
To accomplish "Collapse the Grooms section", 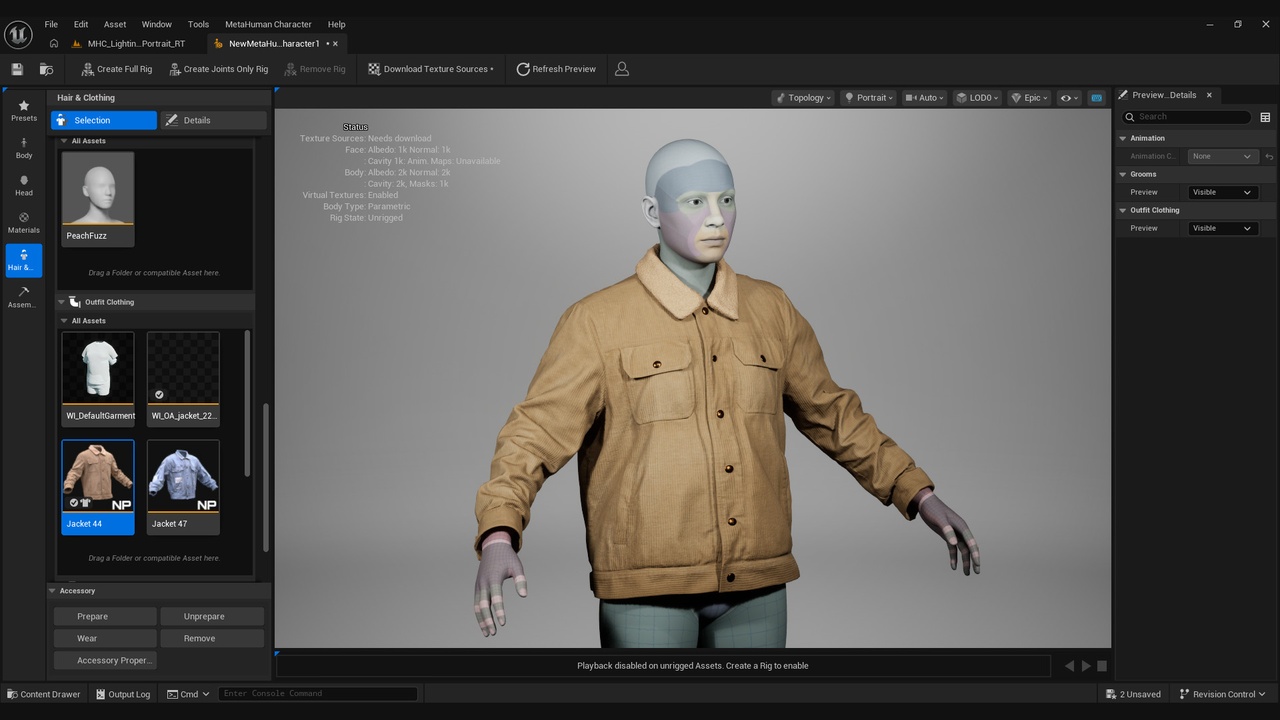I will click(1123, 174).
